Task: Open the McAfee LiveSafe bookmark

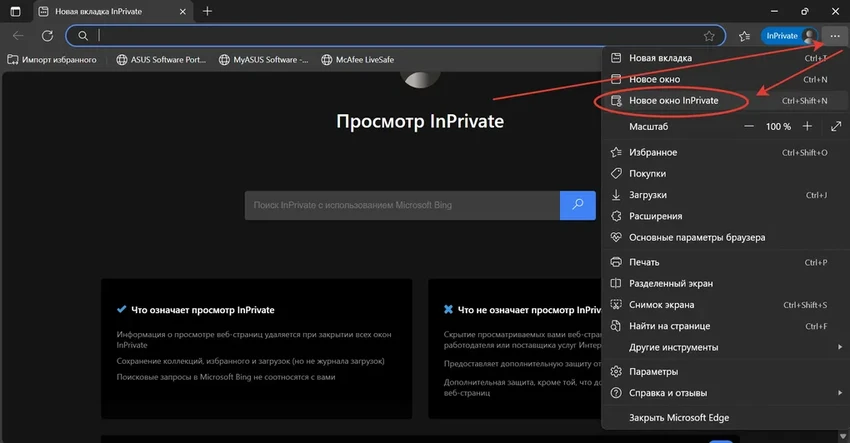Action: pos(367,60)
